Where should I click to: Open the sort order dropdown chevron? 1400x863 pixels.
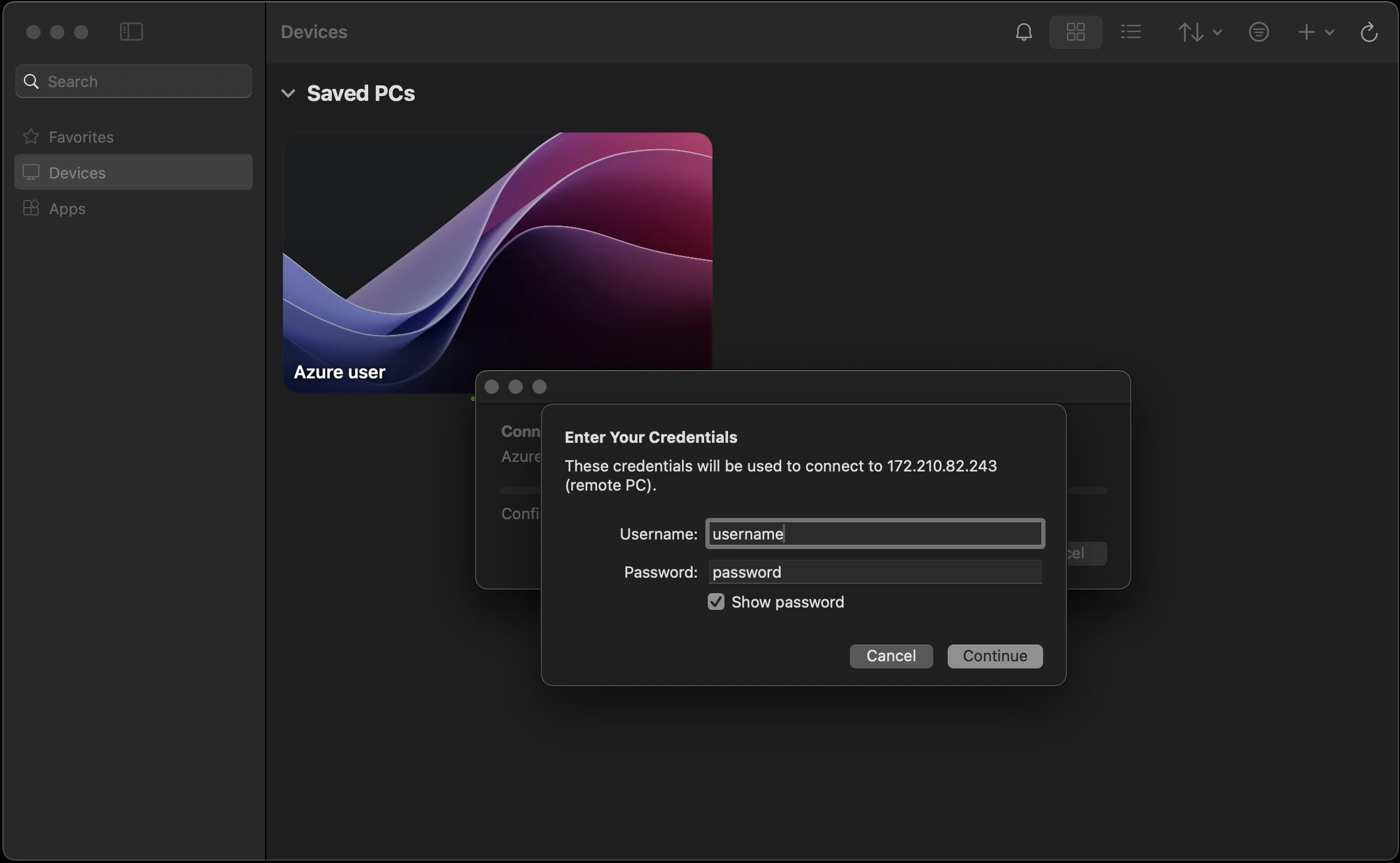coord(1218,32)
